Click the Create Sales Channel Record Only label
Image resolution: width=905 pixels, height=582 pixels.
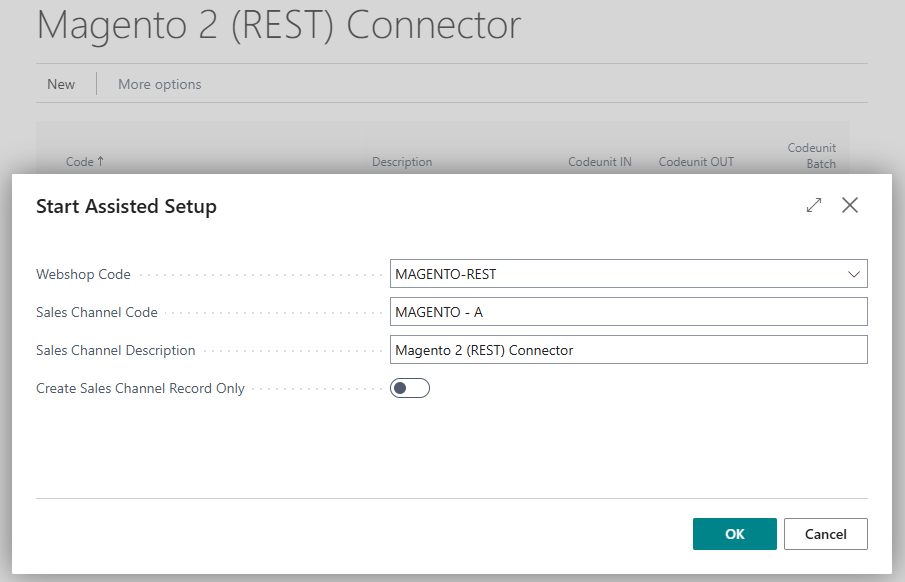tap(140, 389)
